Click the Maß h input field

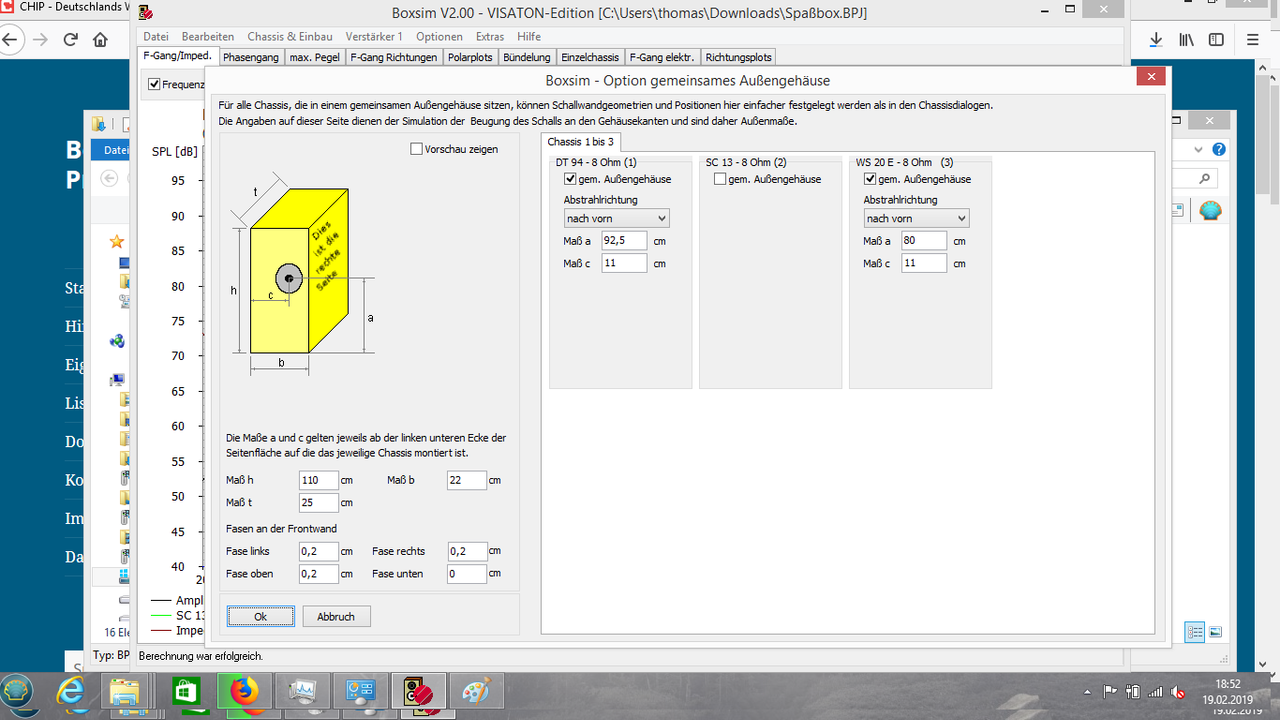tap(318, 480)
